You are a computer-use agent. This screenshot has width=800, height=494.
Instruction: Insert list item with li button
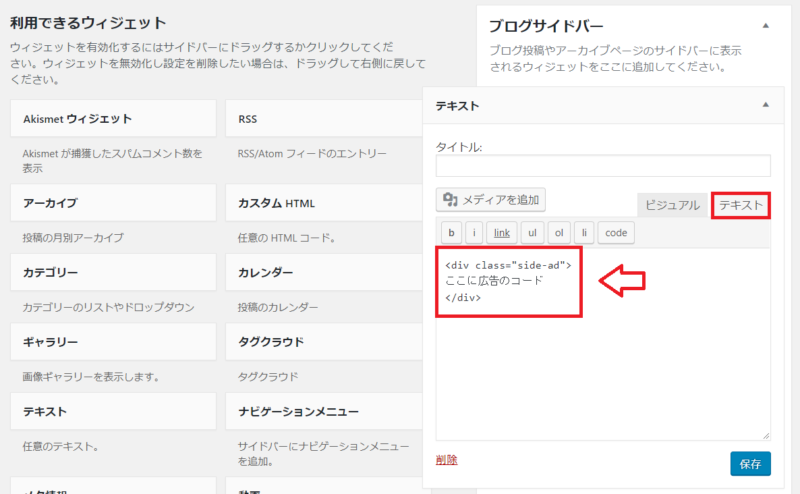584,233
